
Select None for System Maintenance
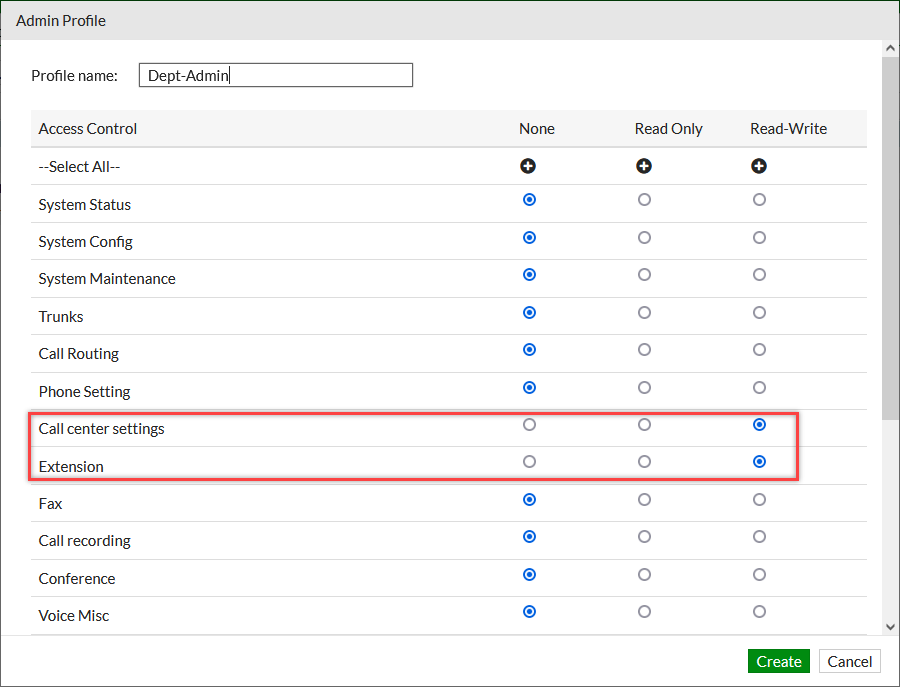[528, 275]
